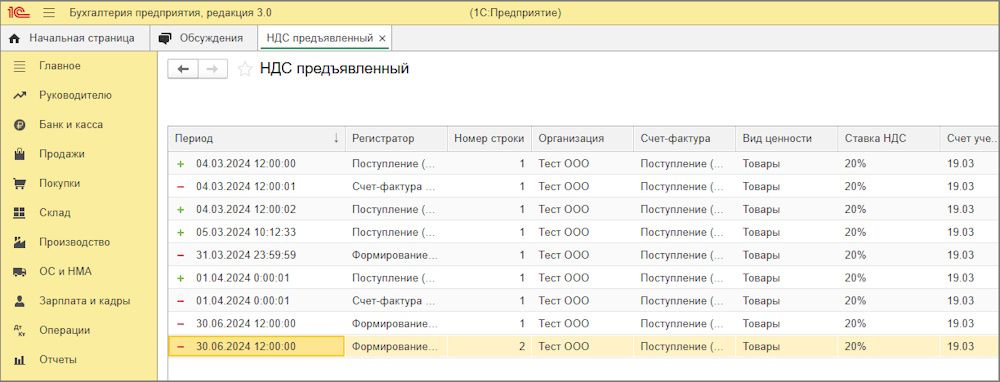The width and height of the screenshot is (1000, 382).
Task: Close the НДС предъявленный tab
Action: 382,39
